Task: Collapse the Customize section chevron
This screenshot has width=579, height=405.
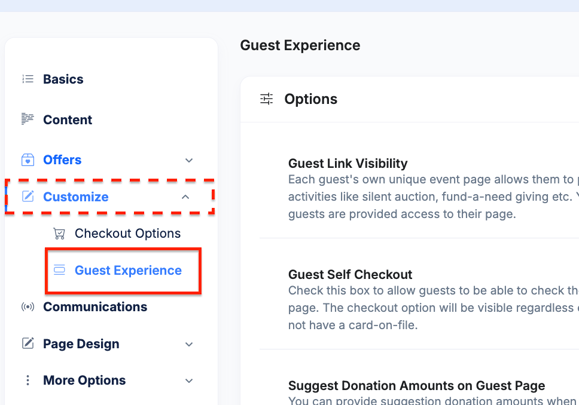Action: [185, 197]
